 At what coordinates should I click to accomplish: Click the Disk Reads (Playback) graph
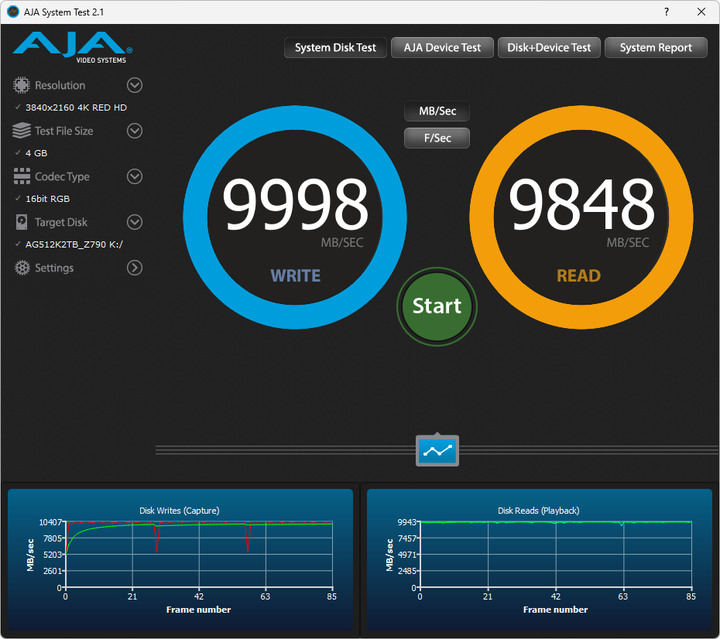pyautogui.click(x=539, y=559)
